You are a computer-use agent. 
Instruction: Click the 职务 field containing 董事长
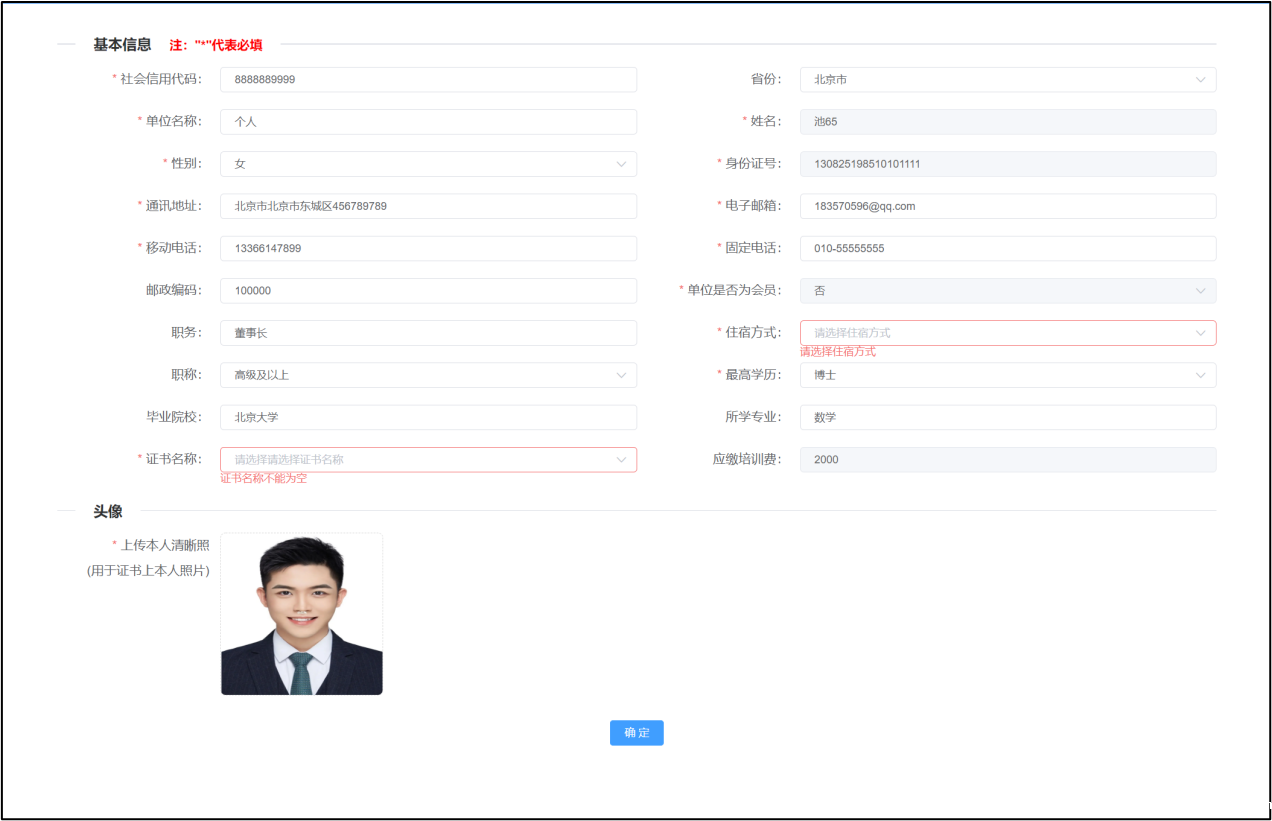tap(428, 332)
